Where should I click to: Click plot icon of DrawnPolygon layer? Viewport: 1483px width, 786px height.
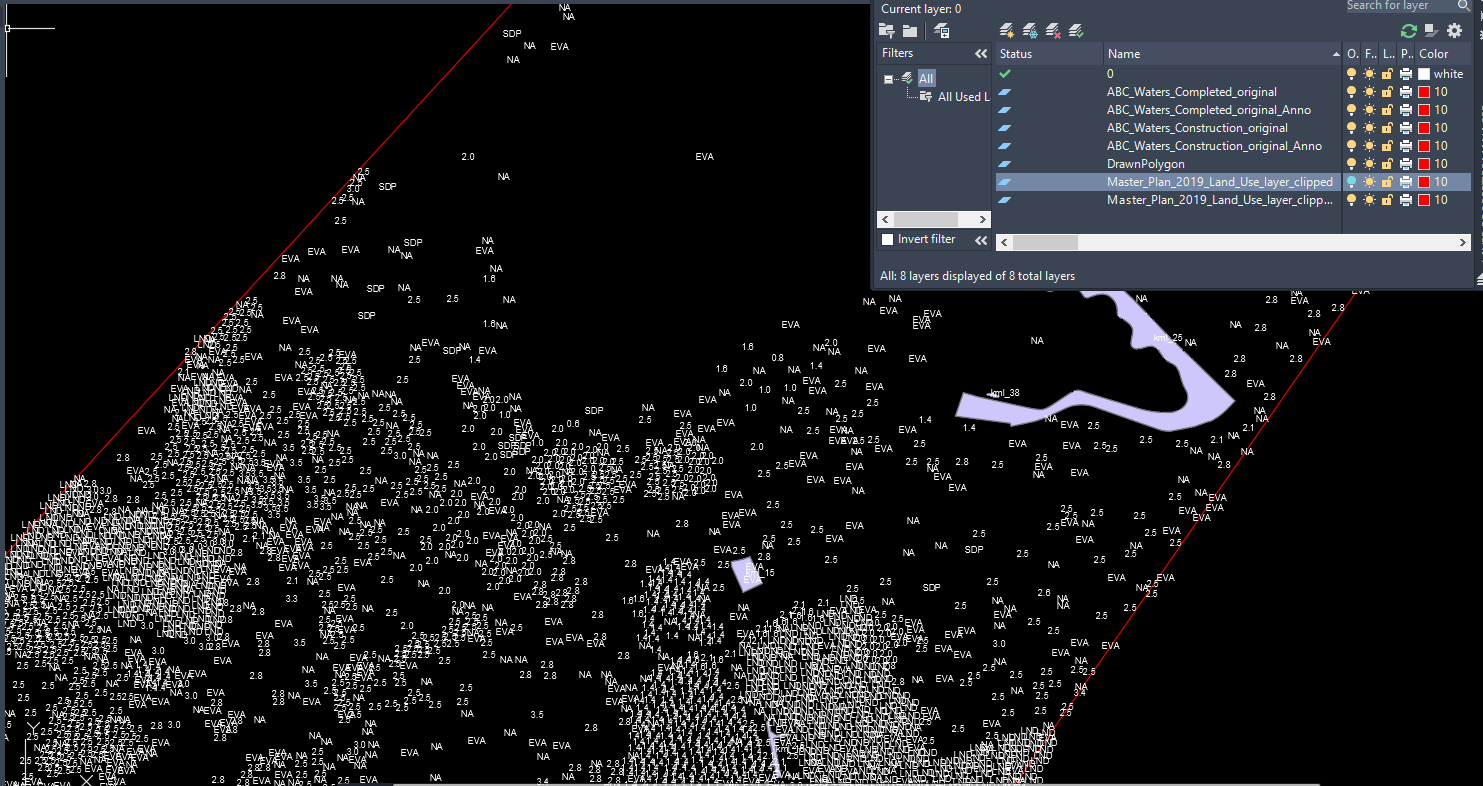(x=1406, y=164)
